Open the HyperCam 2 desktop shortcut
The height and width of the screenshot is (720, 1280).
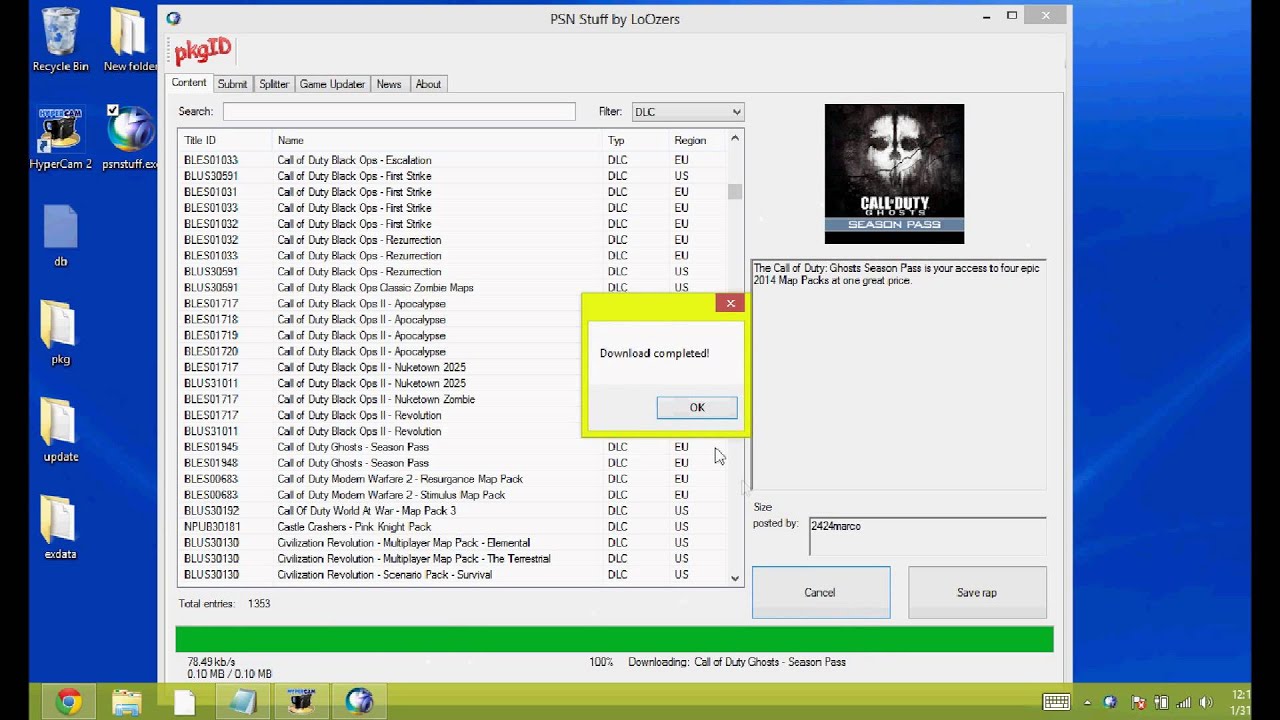point(60,138)
